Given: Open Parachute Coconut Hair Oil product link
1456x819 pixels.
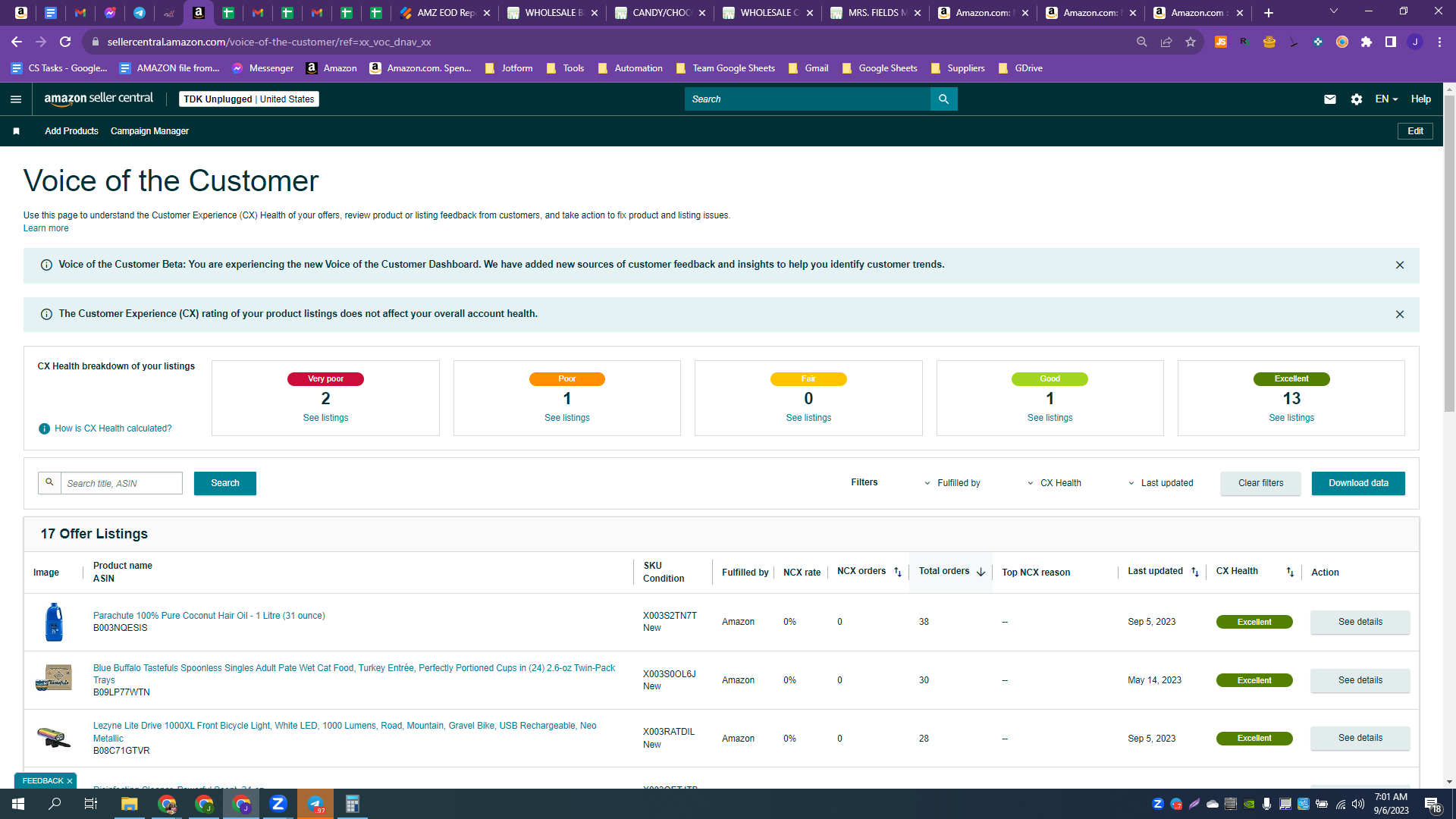Looking at the screenshot, I should pos(209,616).
